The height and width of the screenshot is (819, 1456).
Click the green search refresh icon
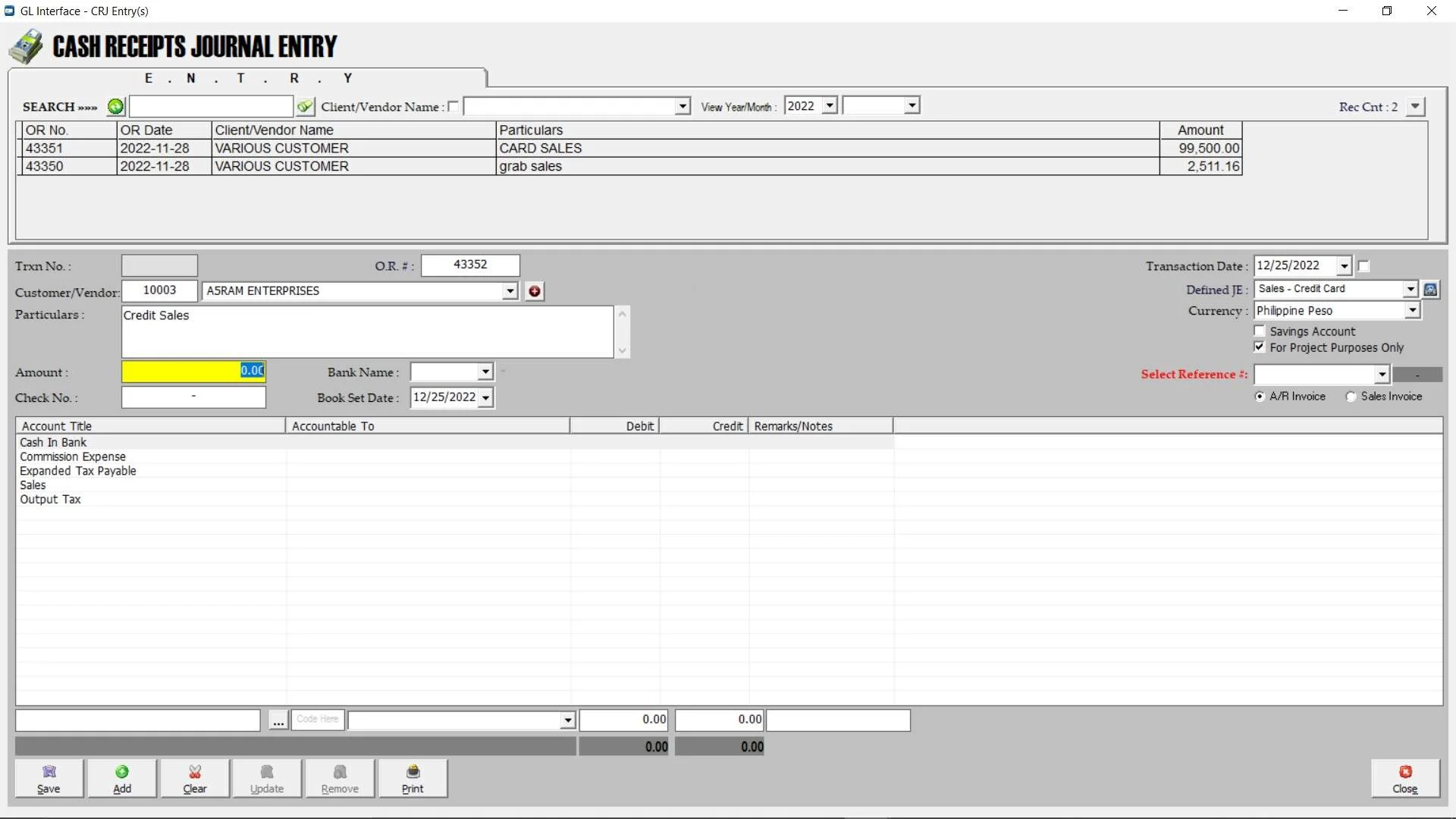click(x=115, y=107)
